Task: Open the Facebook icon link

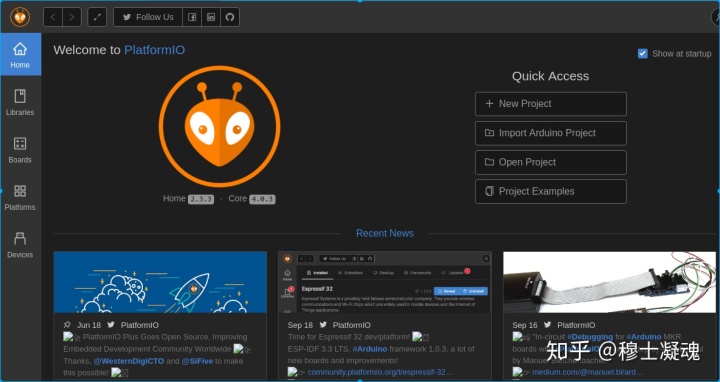Action: click(192, 17)
